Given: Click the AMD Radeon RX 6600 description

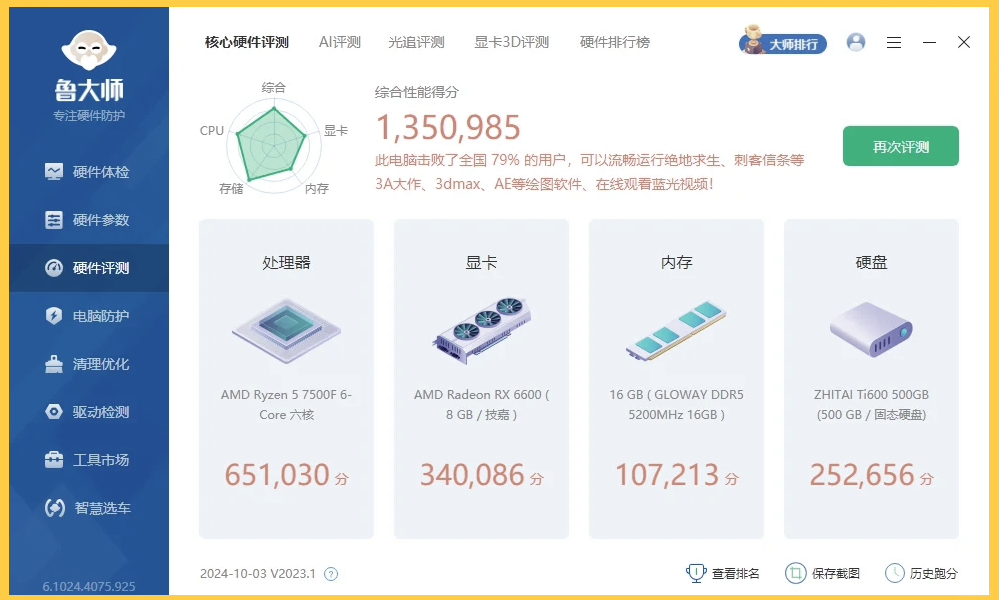Looking at the screenshot, I should click(x=481, y=404).
